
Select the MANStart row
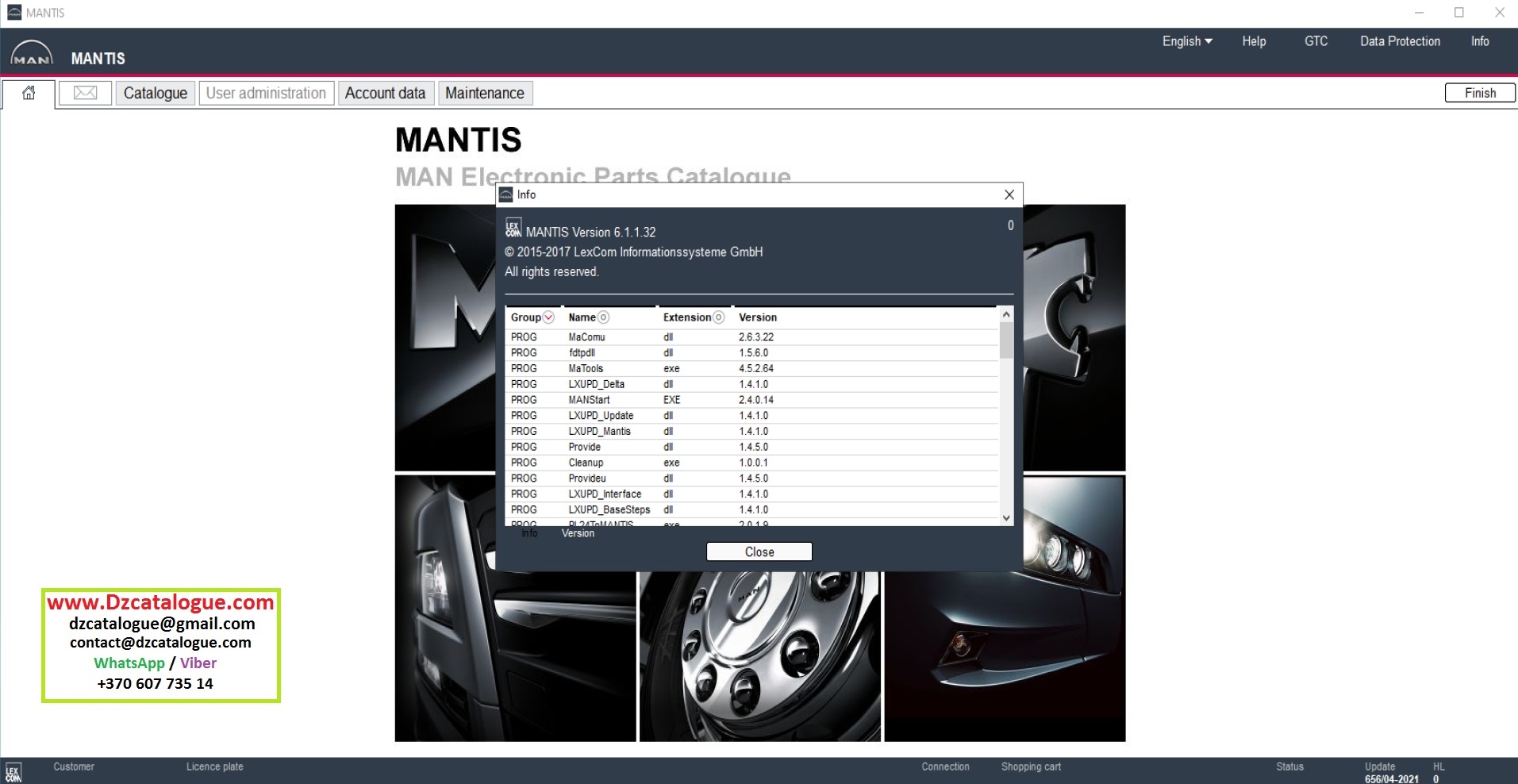(x=751, y=400)
